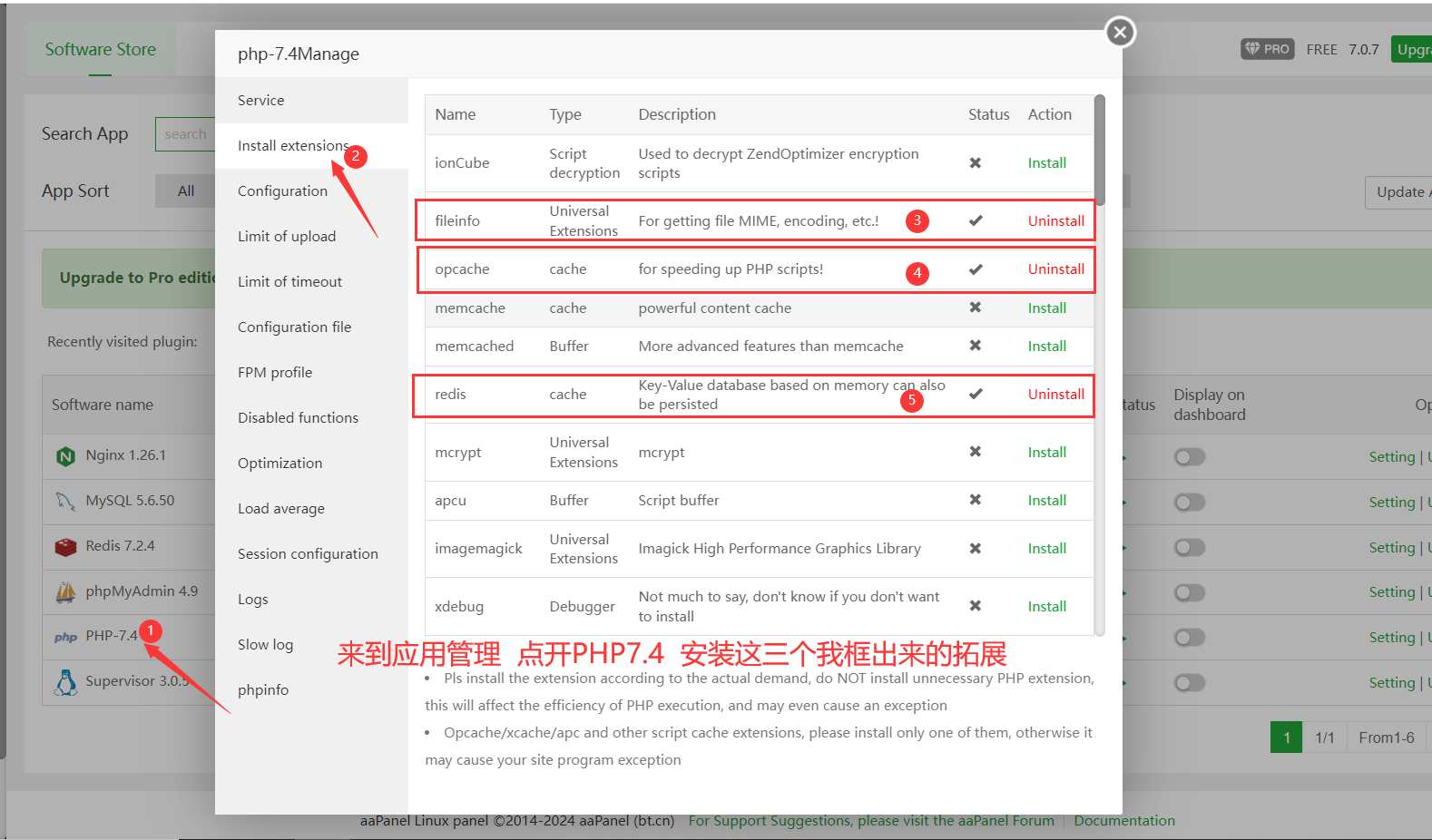Image resolution: width=1432 pixels, height=840 pixels.
Task: Install the memcache extension
Action: 1046,308
